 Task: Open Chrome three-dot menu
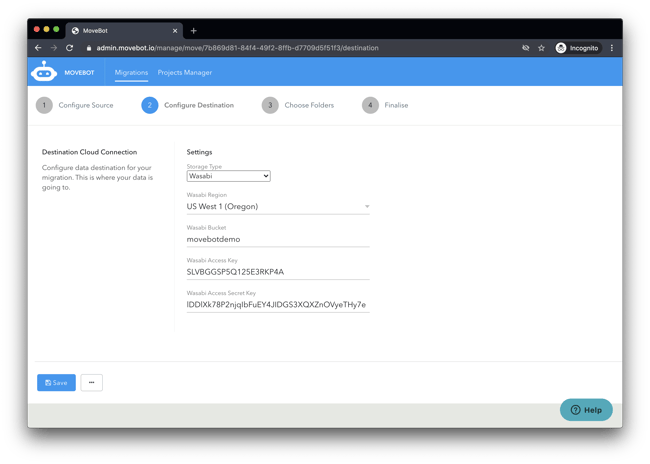tap(612, 48)
